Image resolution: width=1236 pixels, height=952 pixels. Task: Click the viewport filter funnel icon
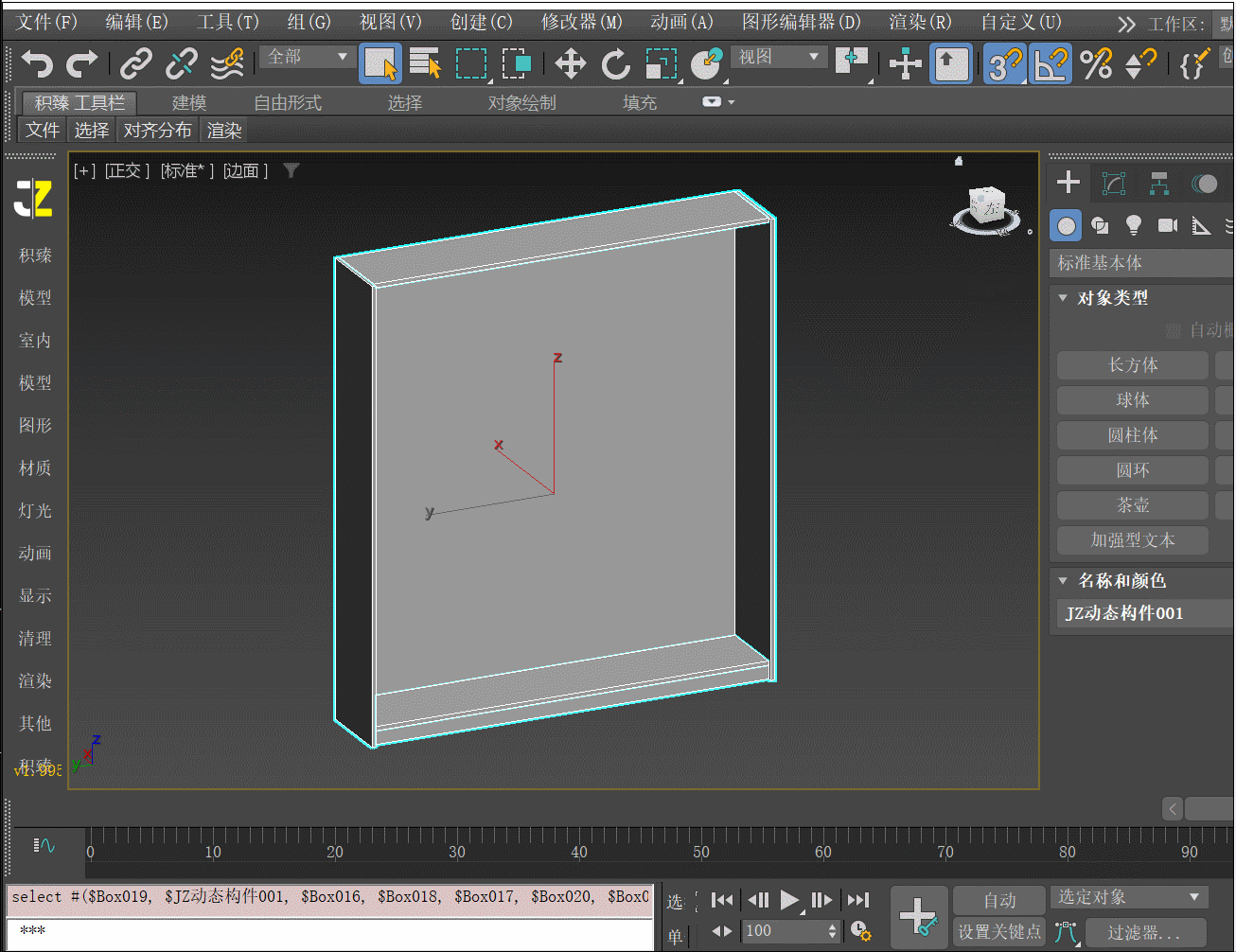pyautogui.click(x=291, y=170)
